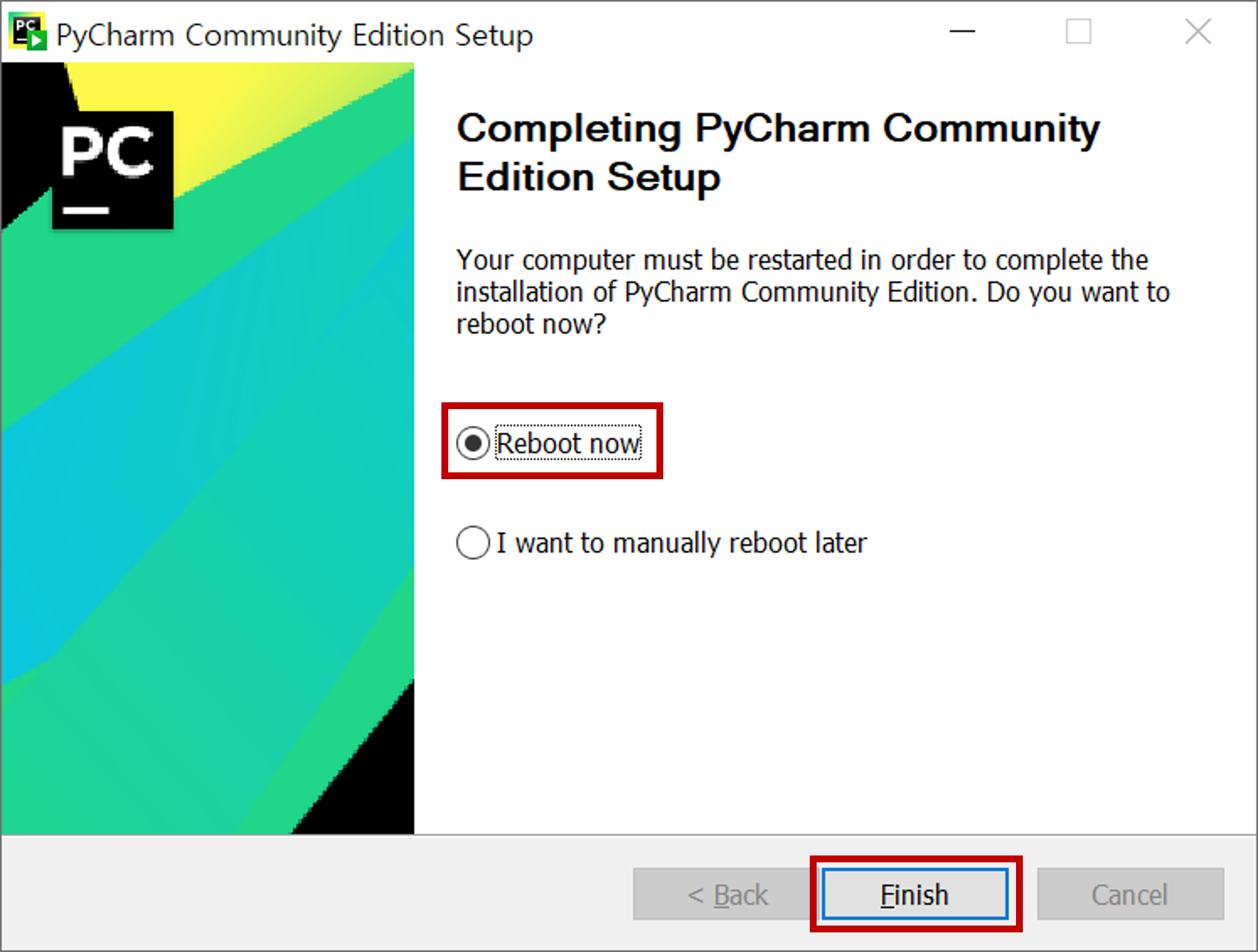The image size is (1258, 952).
Task: Choose the manual reboot later radio circle
Action: [473, 542]
